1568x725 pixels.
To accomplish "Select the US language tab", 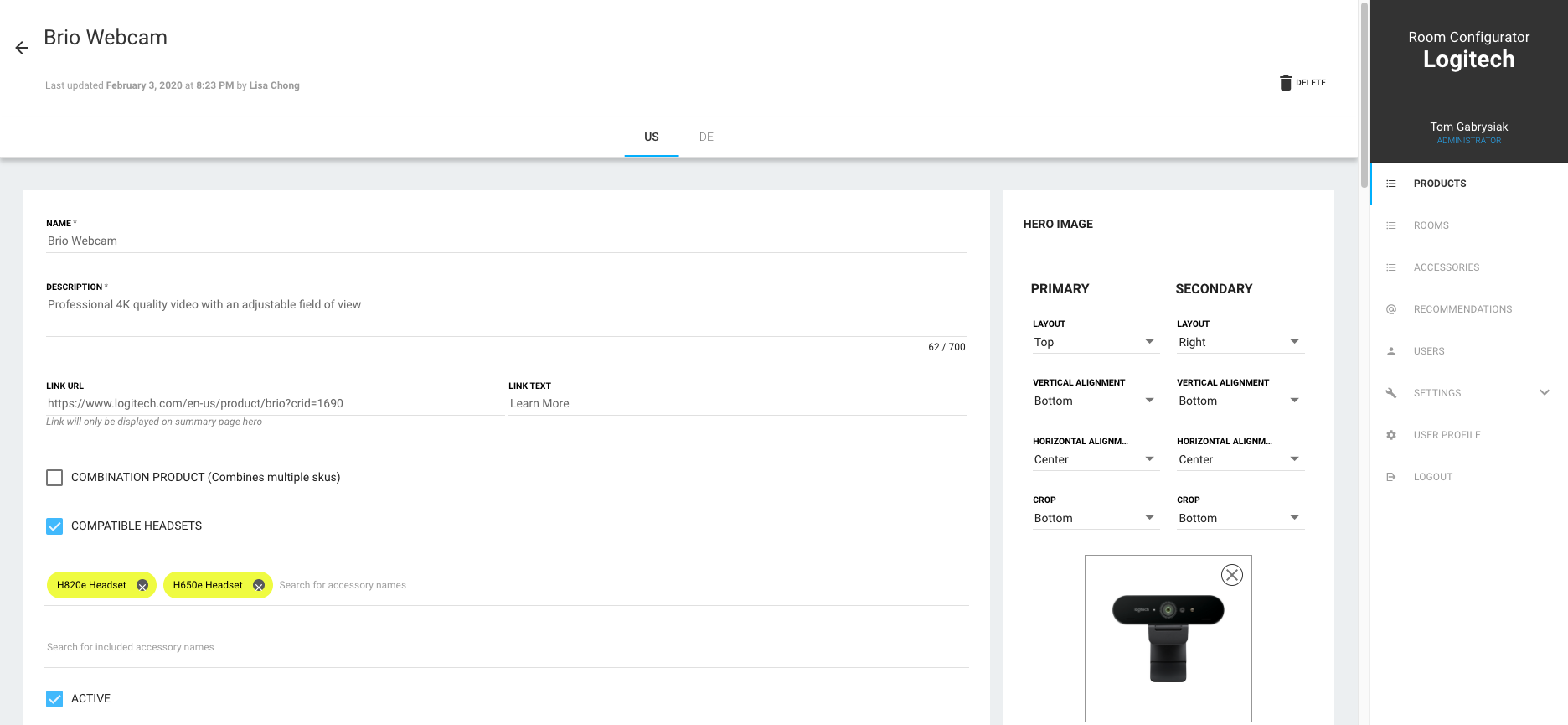I will coord(651,137).
